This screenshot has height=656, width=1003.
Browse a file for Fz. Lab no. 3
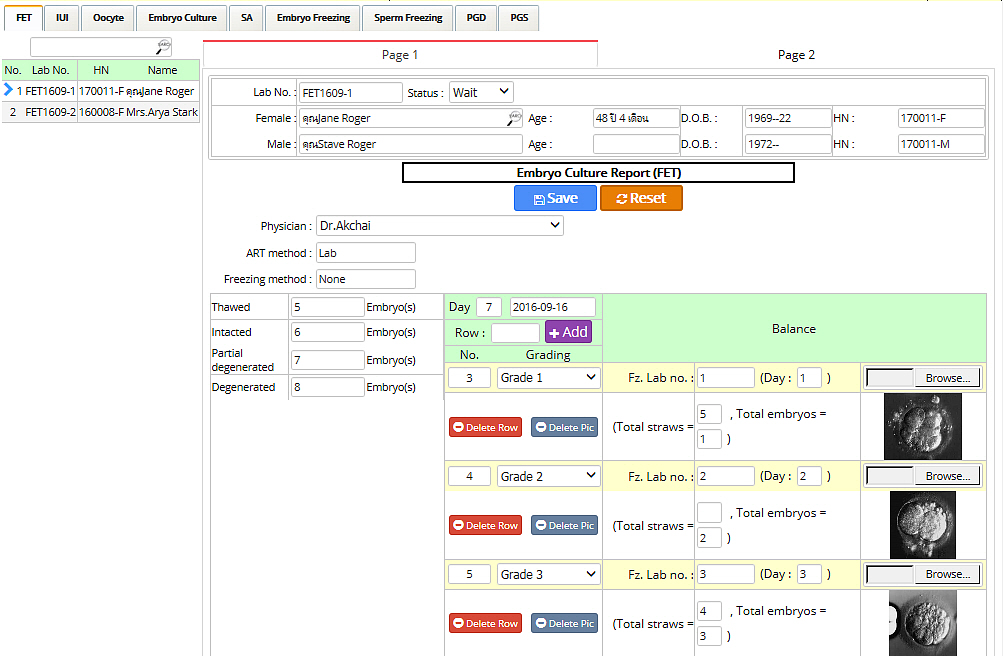coord(946,574)
